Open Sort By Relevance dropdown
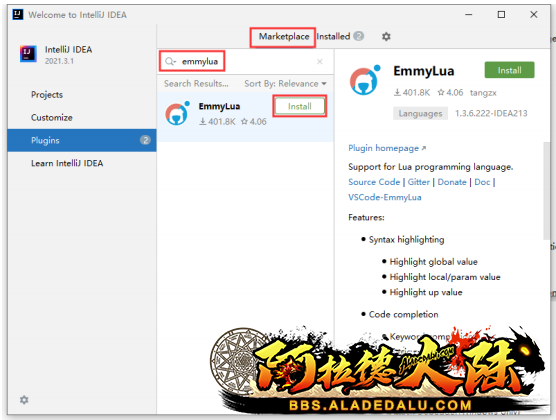The width and height of the screenshot is (556, 420). coord(285,84)
